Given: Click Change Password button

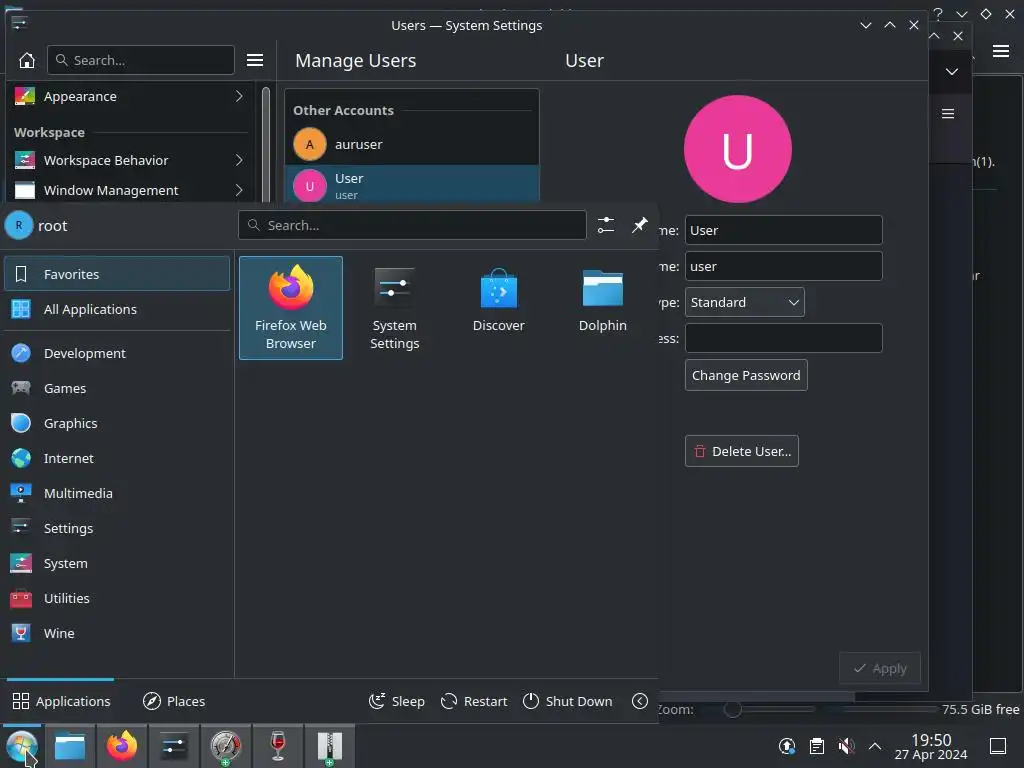Looking at the screenshot, I should coord(746,375).
